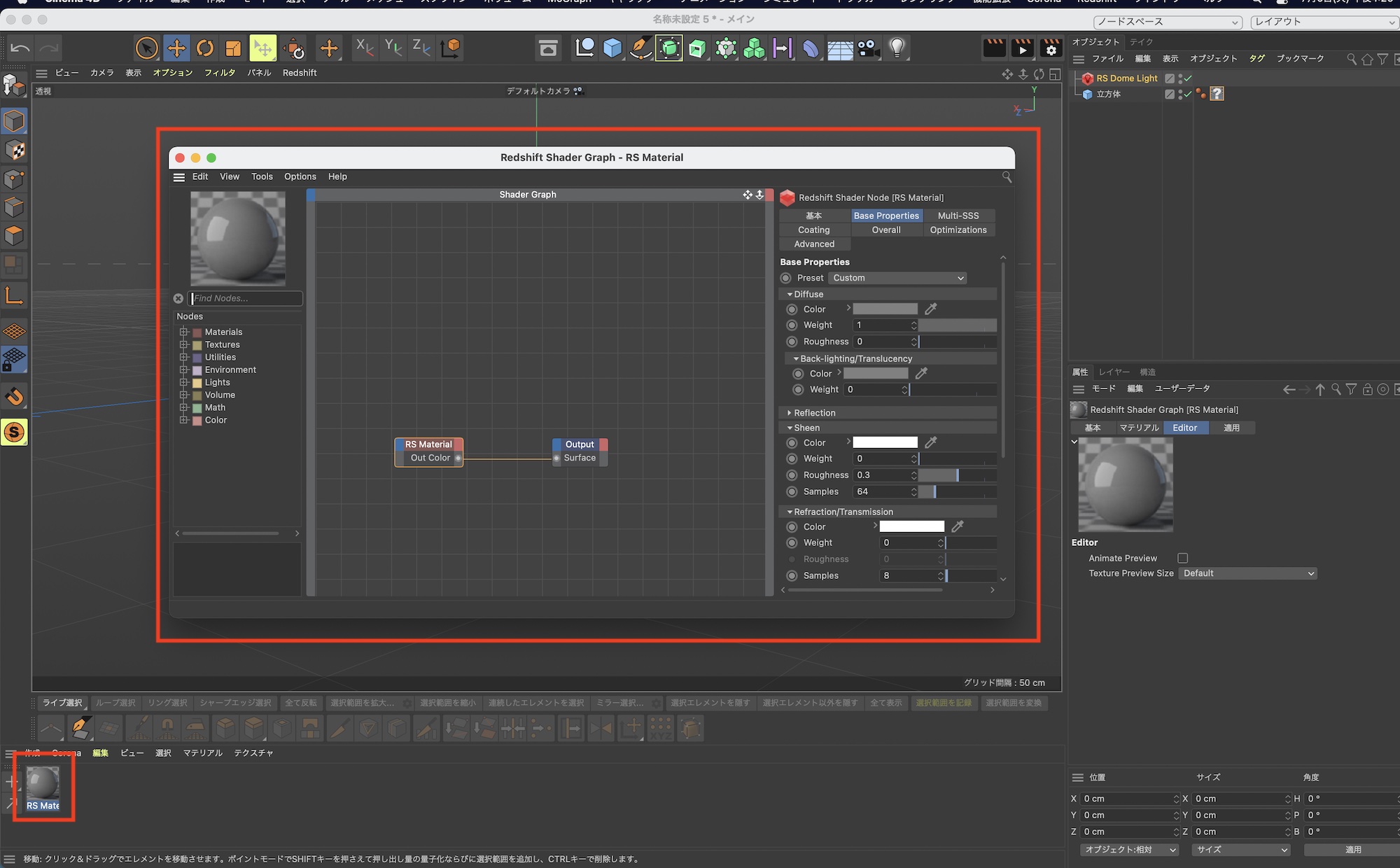Switch to the Coating tab

click(x=813, y=230)
